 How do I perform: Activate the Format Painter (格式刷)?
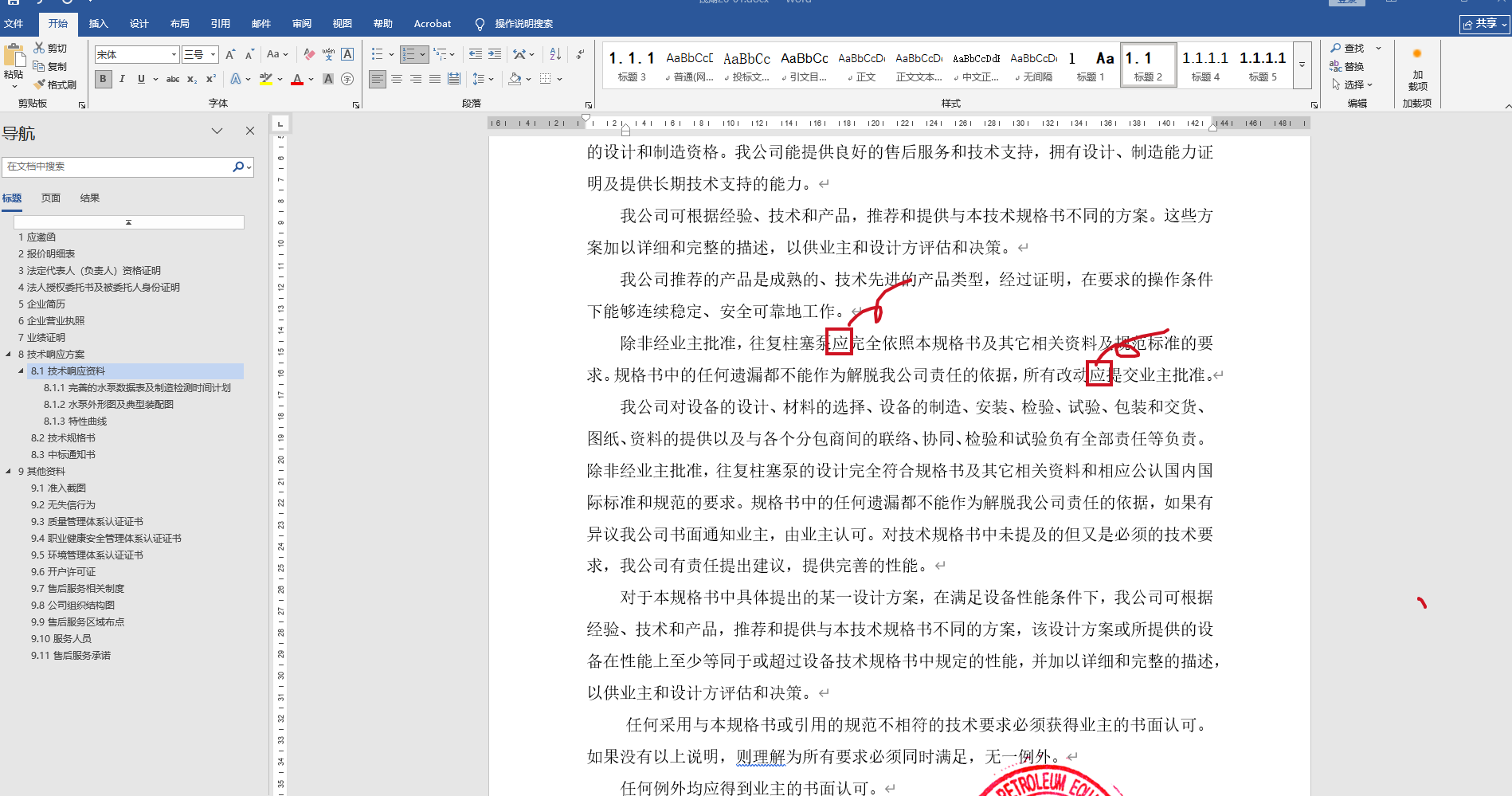tap(55, 84)
